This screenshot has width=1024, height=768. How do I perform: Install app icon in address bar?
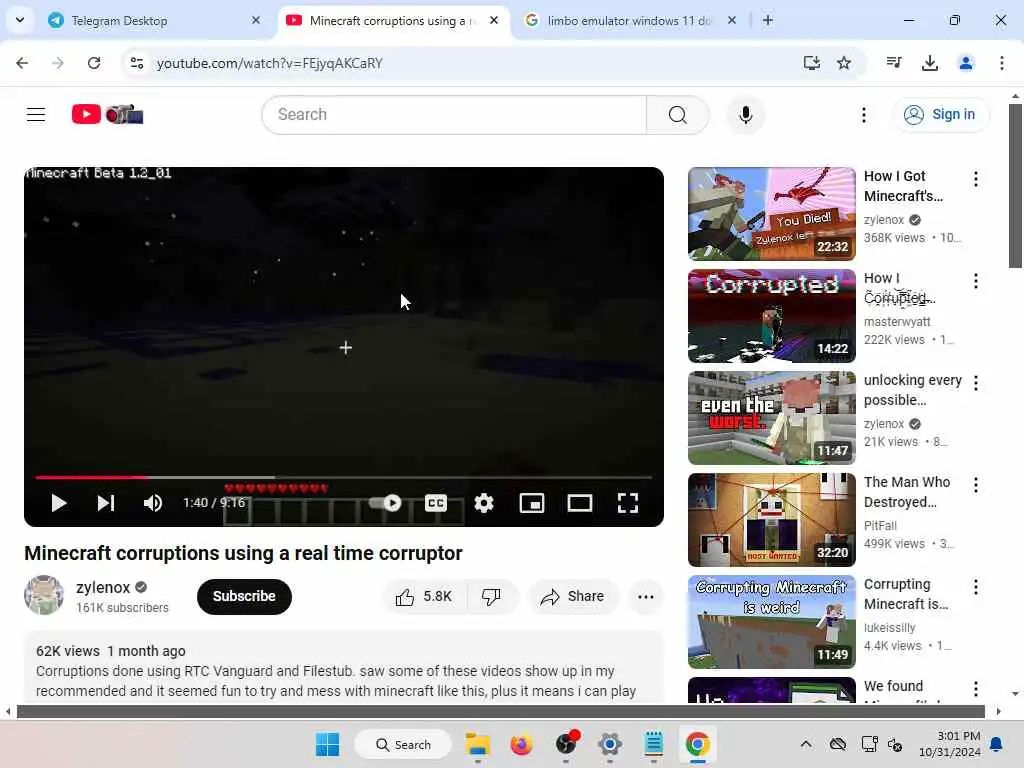click(812, 63)
